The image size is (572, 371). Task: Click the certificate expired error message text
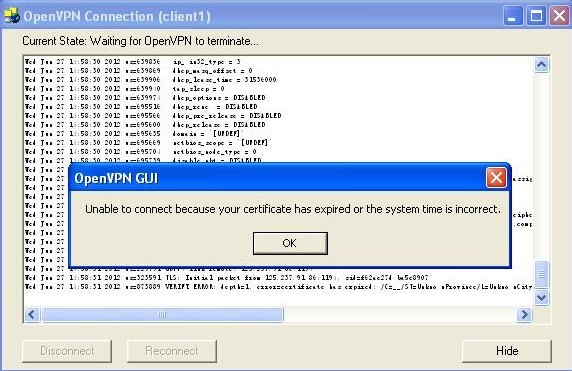pos(293,209)
